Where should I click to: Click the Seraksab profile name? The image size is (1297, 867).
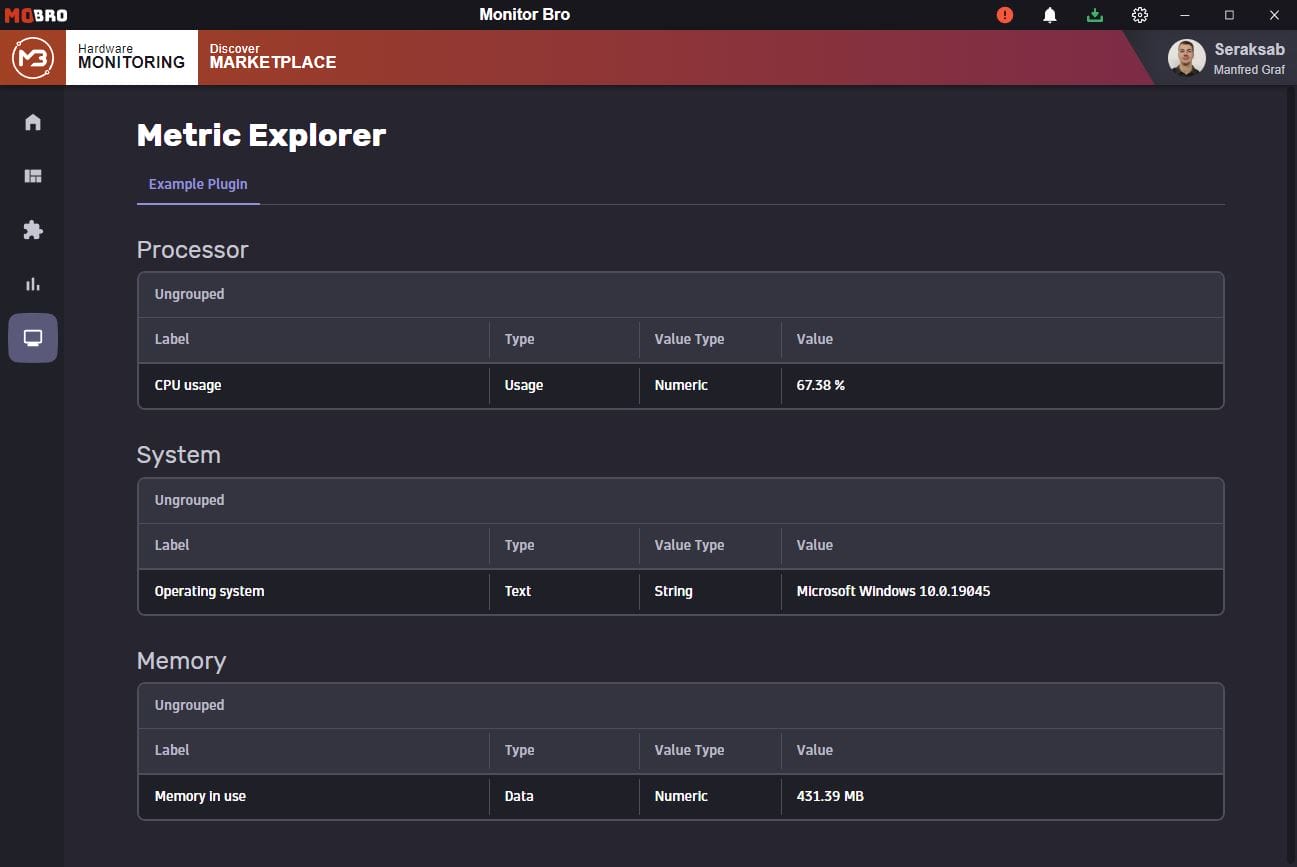pos(1249,49)
